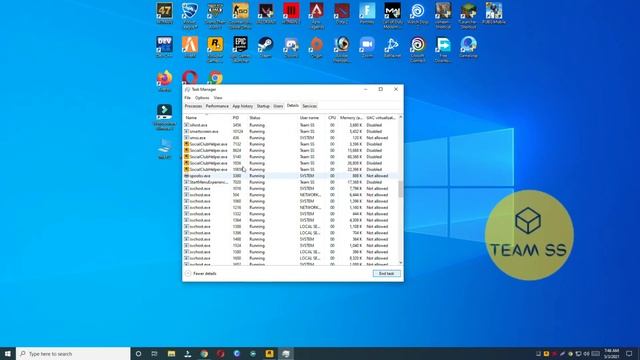Open Task View from the taskbar
This screenshot has width=640, height=360.
[x=154, y=354]
